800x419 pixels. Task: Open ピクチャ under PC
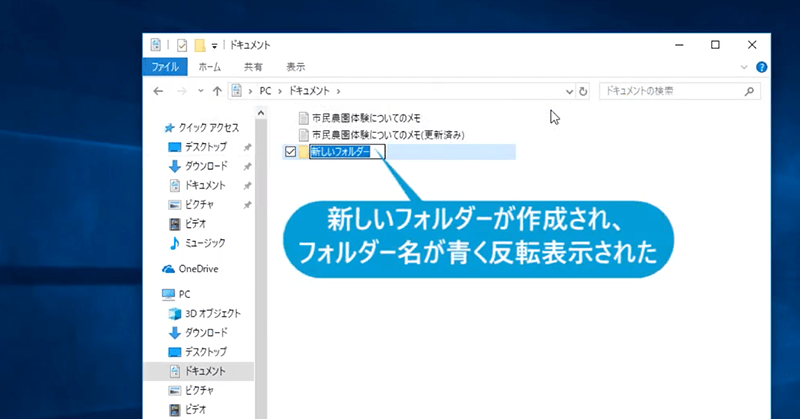[199, 390]
